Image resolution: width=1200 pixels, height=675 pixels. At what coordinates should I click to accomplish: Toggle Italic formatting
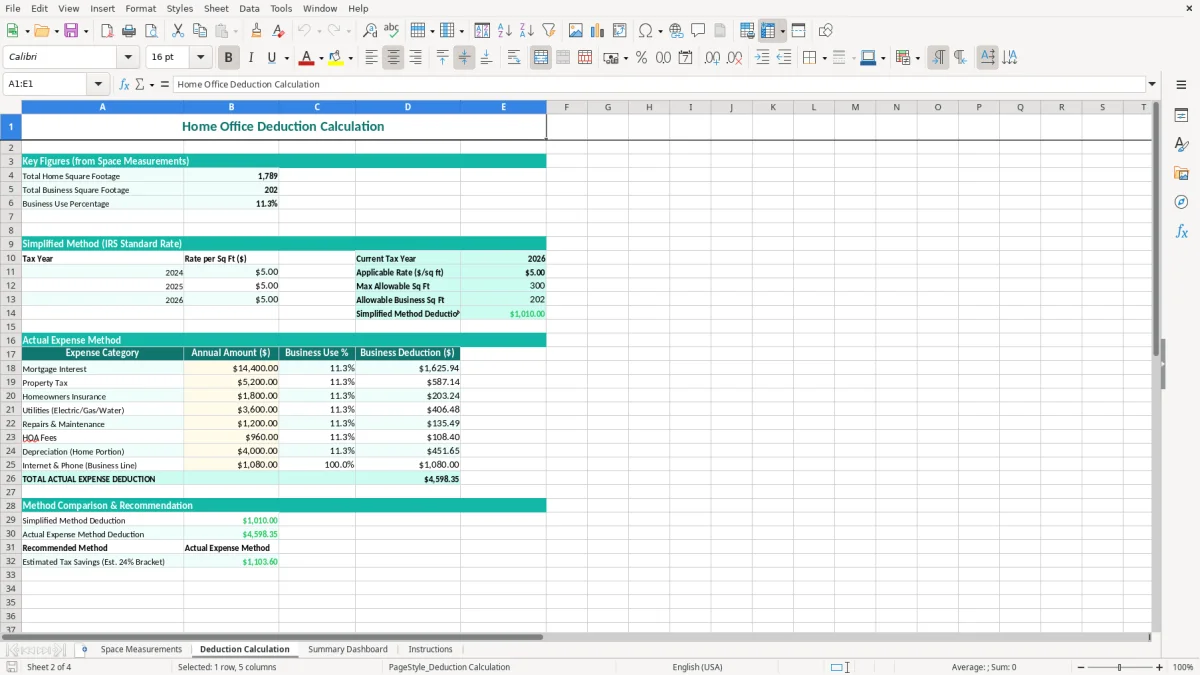(251, 58)
